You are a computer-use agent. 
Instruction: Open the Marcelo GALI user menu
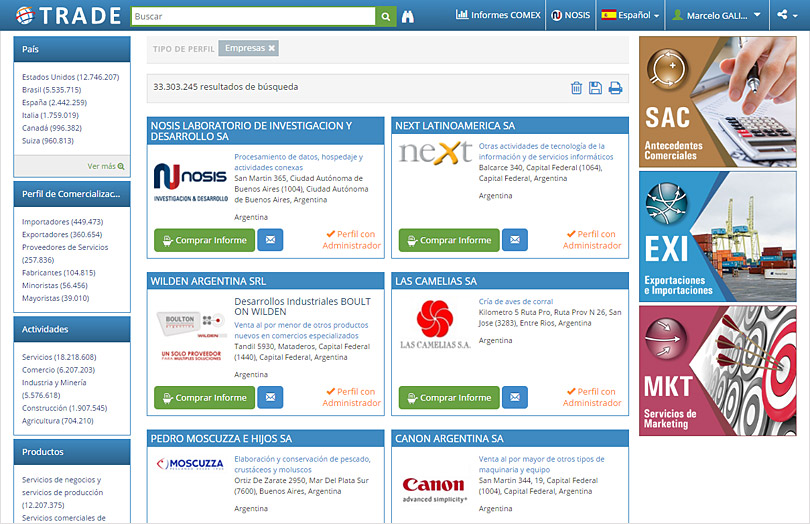tap(718, 15)
